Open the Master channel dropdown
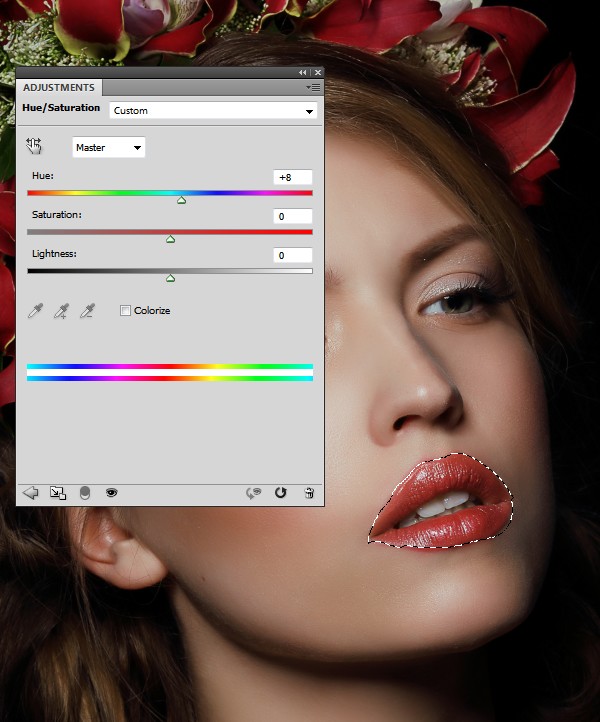This screenshot has width=600, height=722. (x=109, y=148)
